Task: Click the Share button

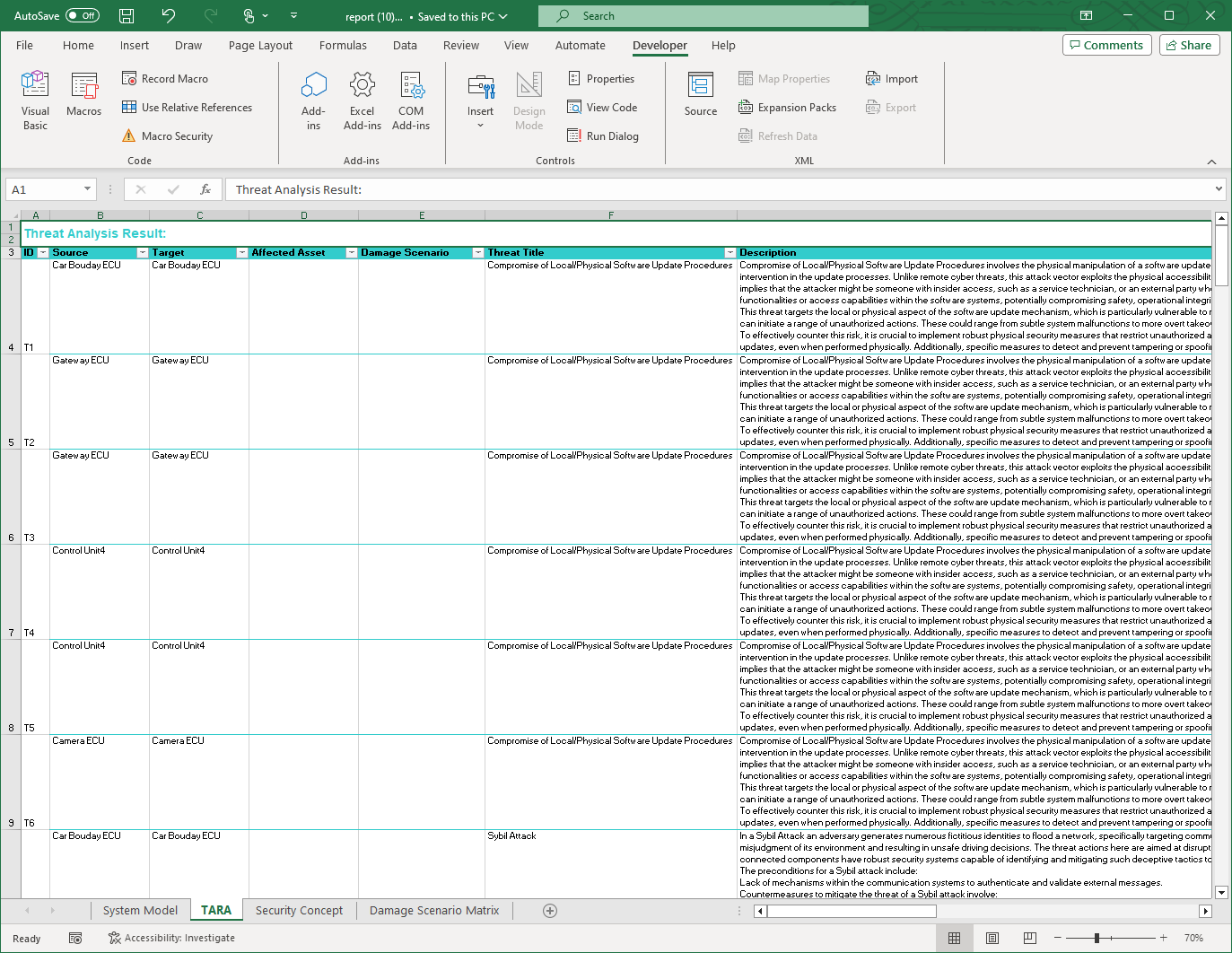Action: pyautogui.click(x=1188, y=45)
